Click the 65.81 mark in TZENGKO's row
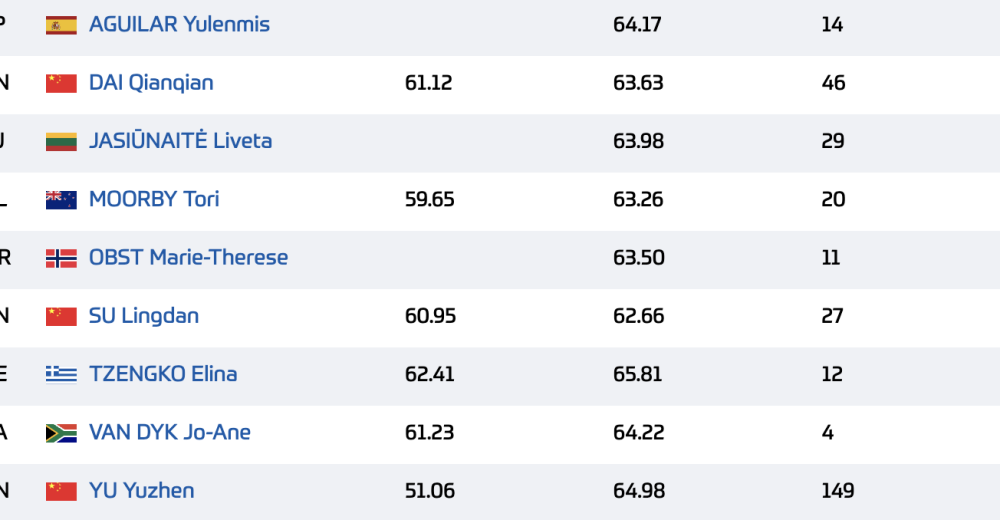1000x520 pixels. point(638,374)
